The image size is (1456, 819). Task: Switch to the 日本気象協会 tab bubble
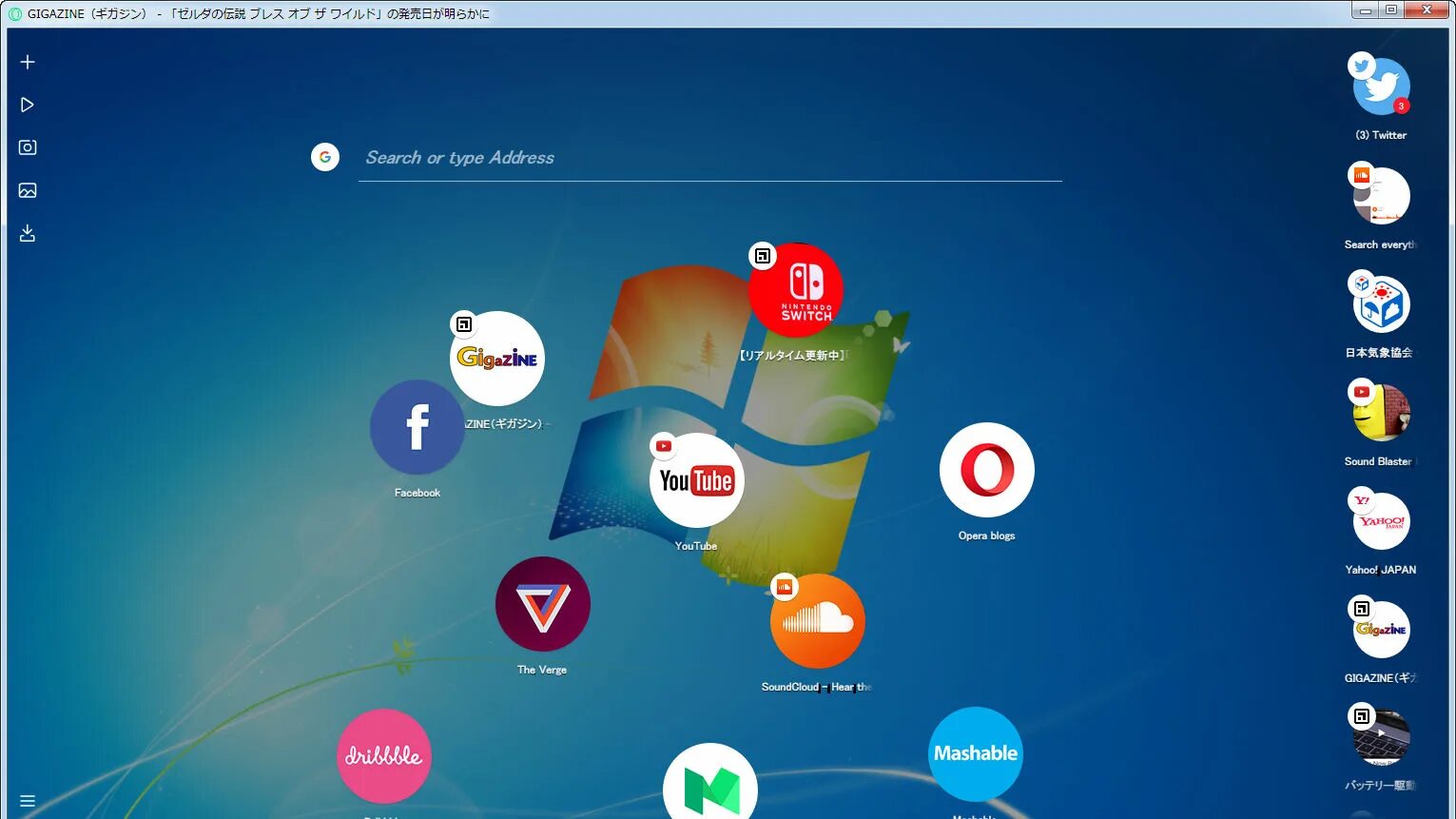(x=1382, y=304)
